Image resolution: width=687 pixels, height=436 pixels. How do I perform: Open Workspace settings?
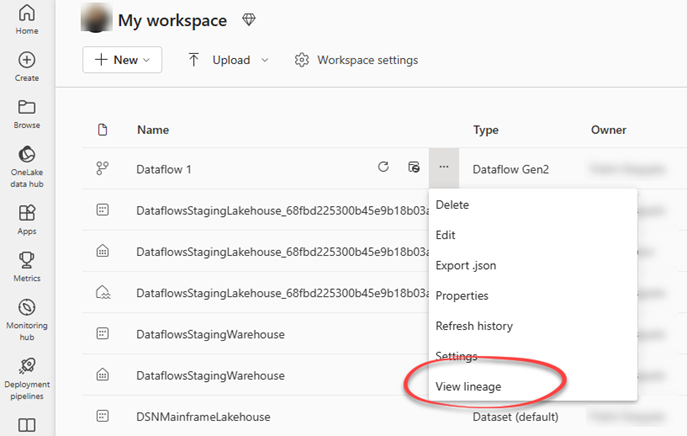coord(356,60)
